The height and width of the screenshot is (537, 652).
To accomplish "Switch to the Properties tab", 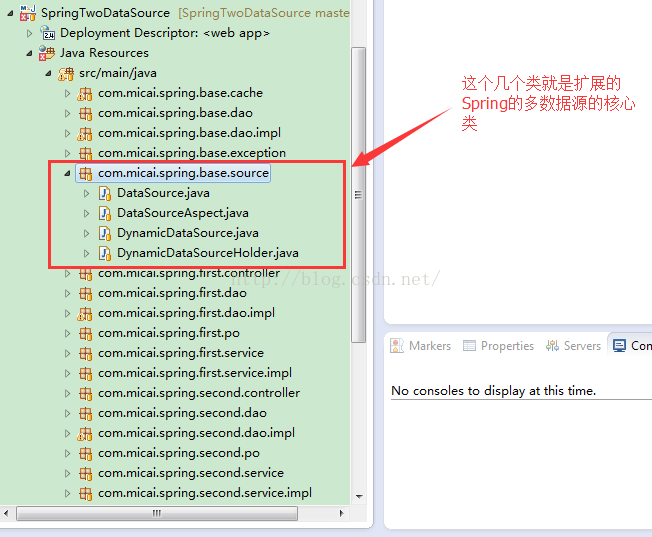I will tap(498, 346).
